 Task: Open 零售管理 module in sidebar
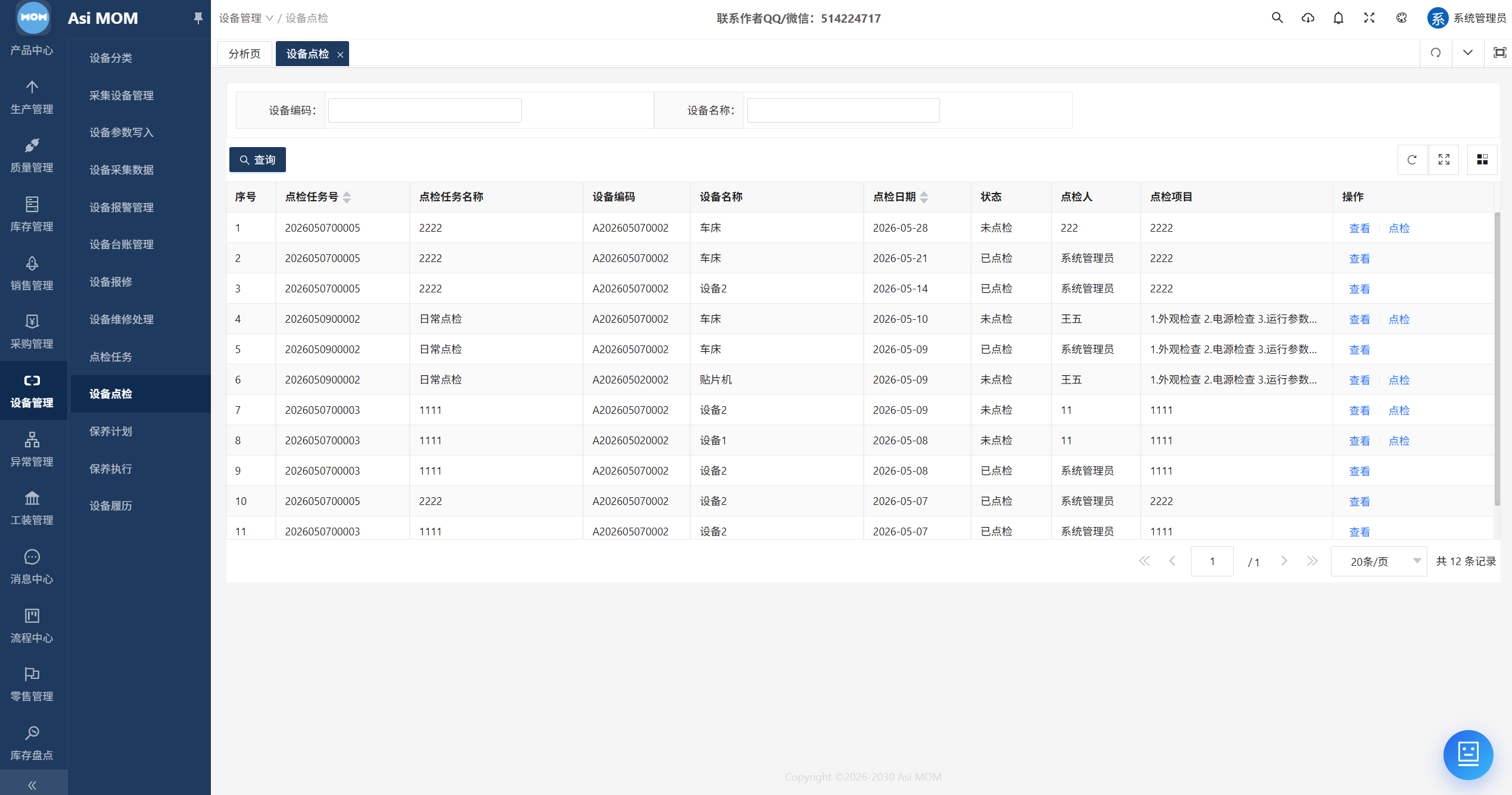tap(32, 685)
